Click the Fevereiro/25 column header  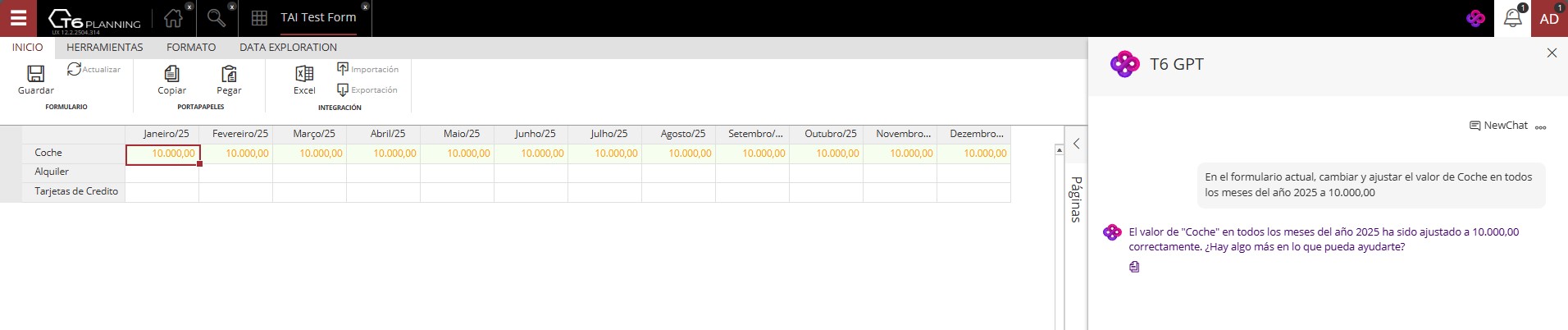coord(236,134)
